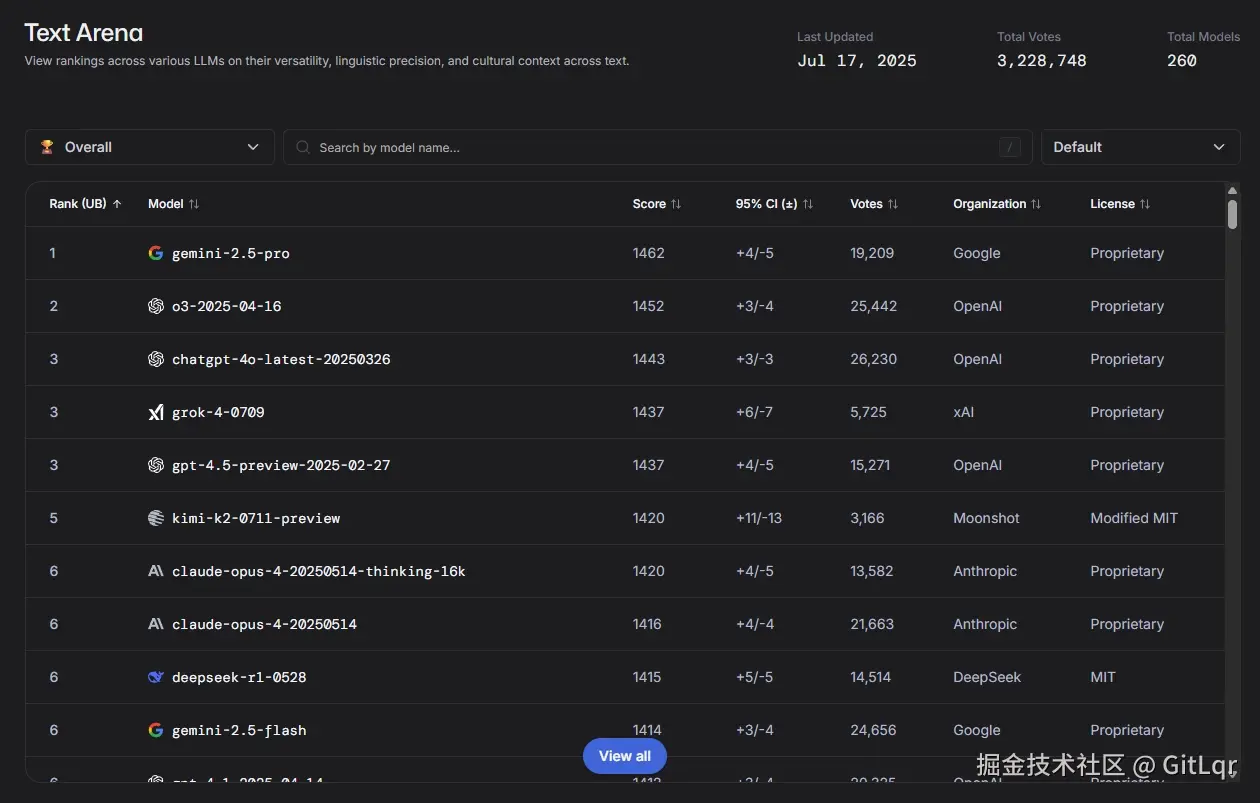Image resolution: width=1260 pixels, height=803 pixels.
Task: Click the Google organization cell for gemini-2.5-pro
Action: pyautogui.click(x=977, y=253)
